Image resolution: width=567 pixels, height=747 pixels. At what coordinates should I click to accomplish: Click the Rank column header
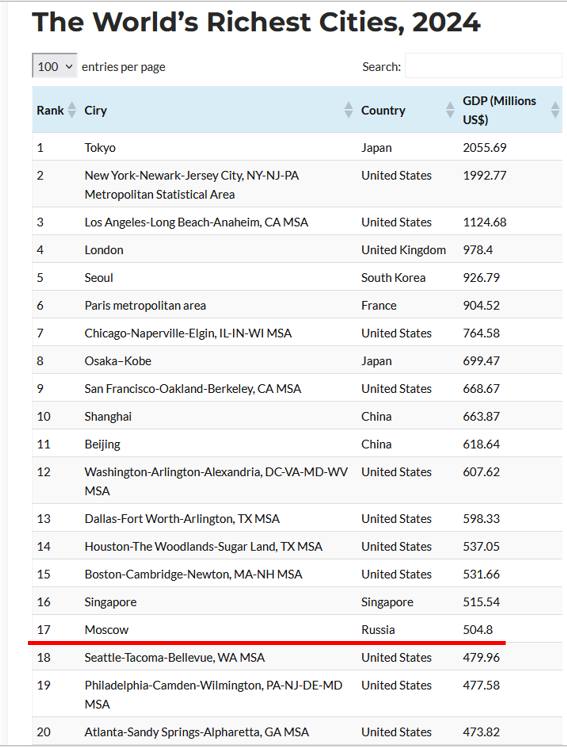tap(50, 110)
